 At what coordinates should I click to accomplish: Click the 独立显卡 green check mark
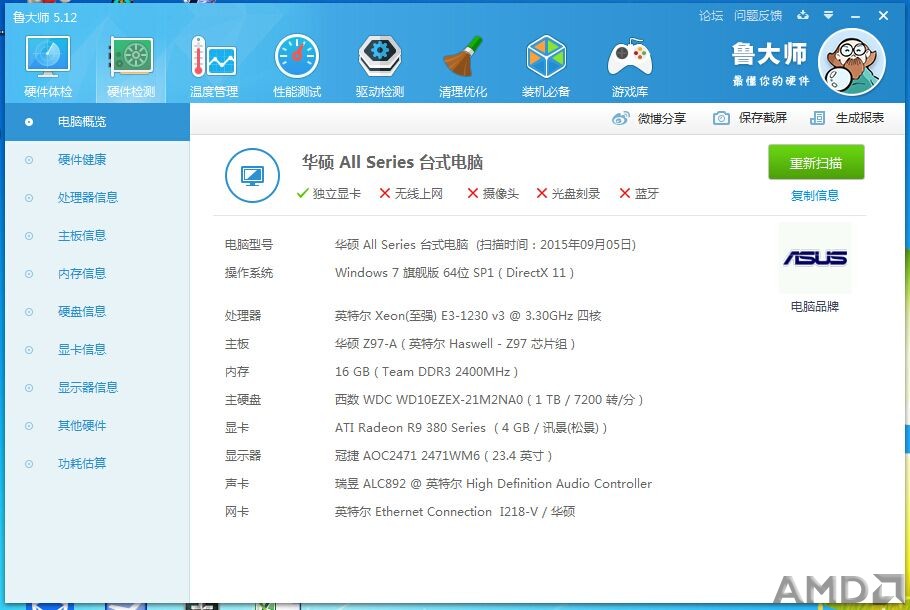point(302,193)
